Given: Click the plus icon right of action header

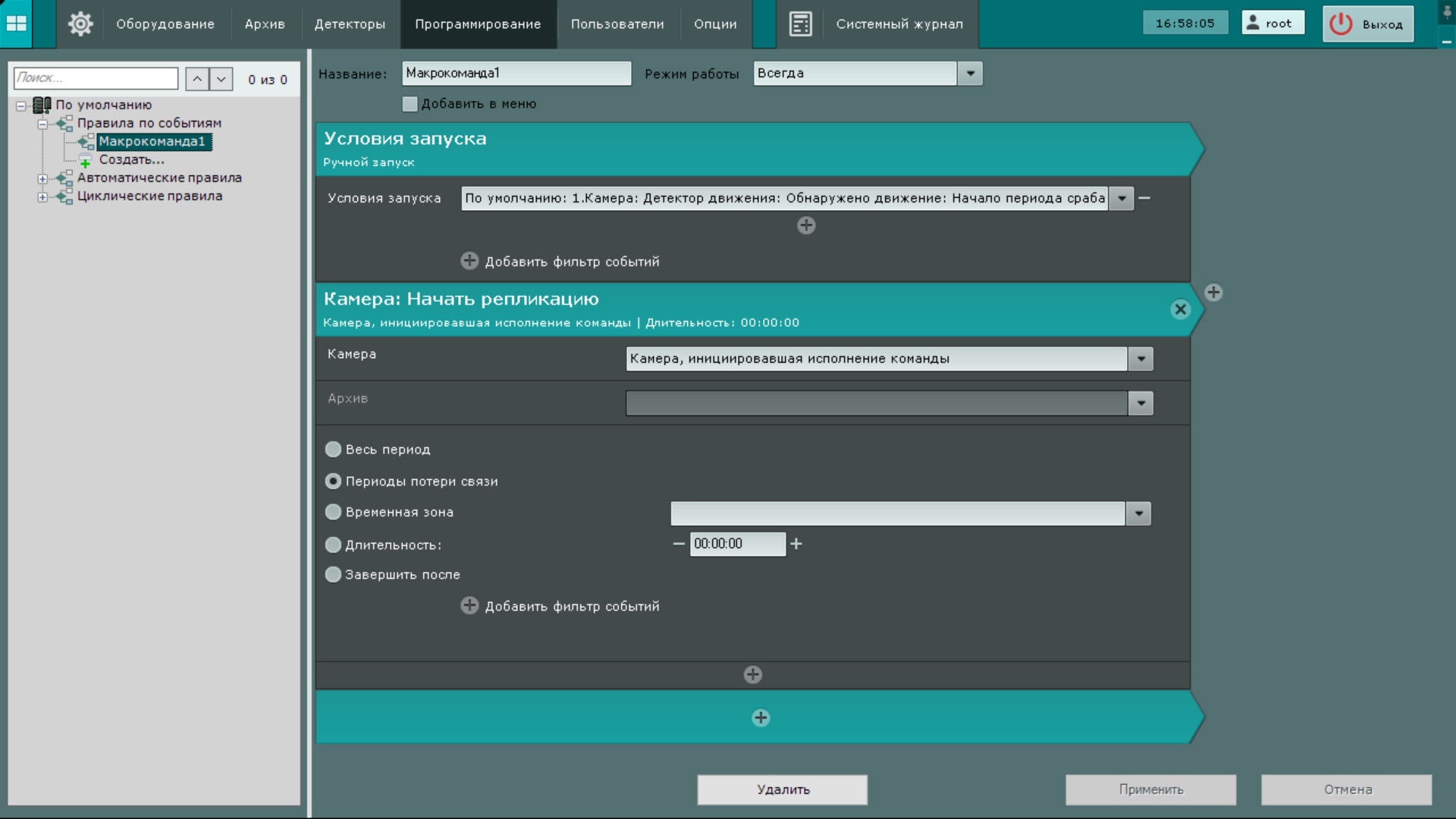Looking at the screenshot, I should 1213,293.
